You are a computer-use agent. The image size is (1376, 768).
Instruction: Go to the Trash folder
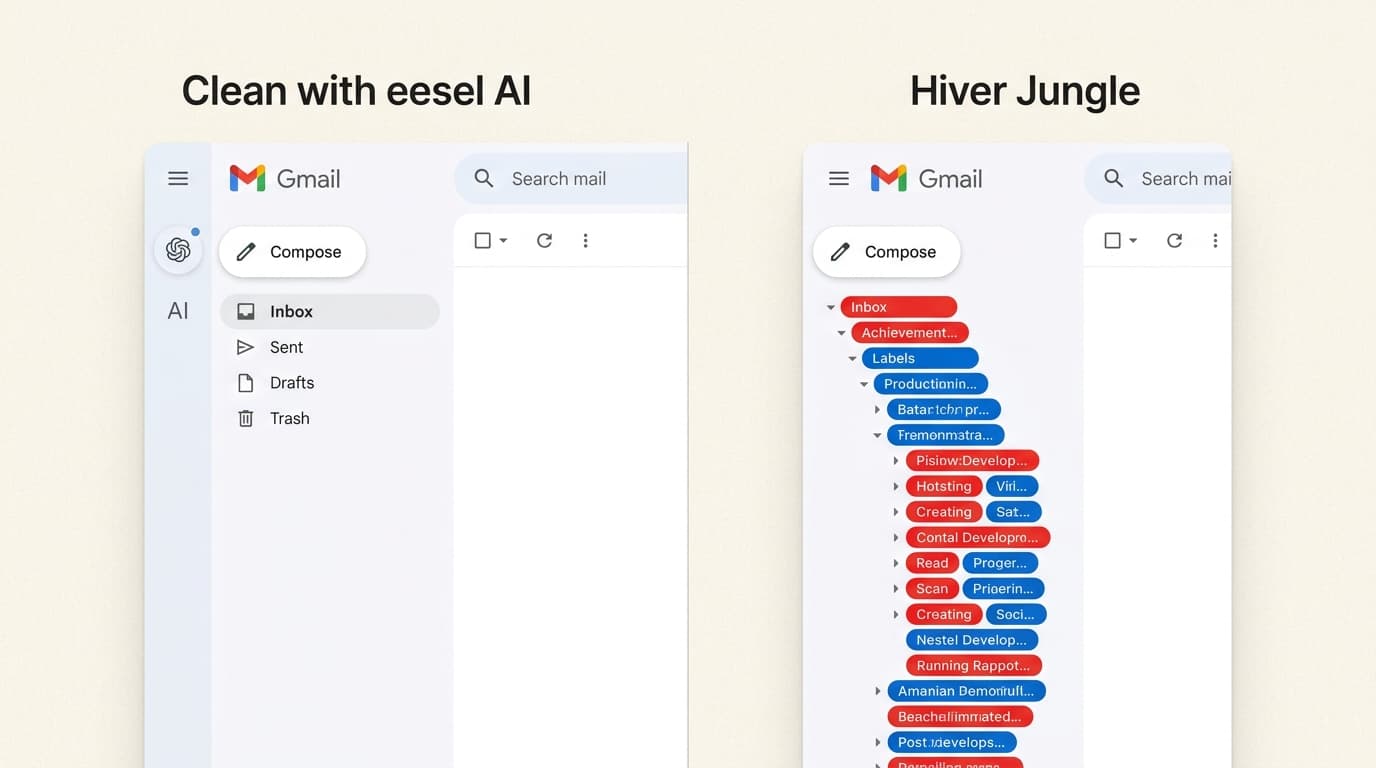(x=289, y=418)
